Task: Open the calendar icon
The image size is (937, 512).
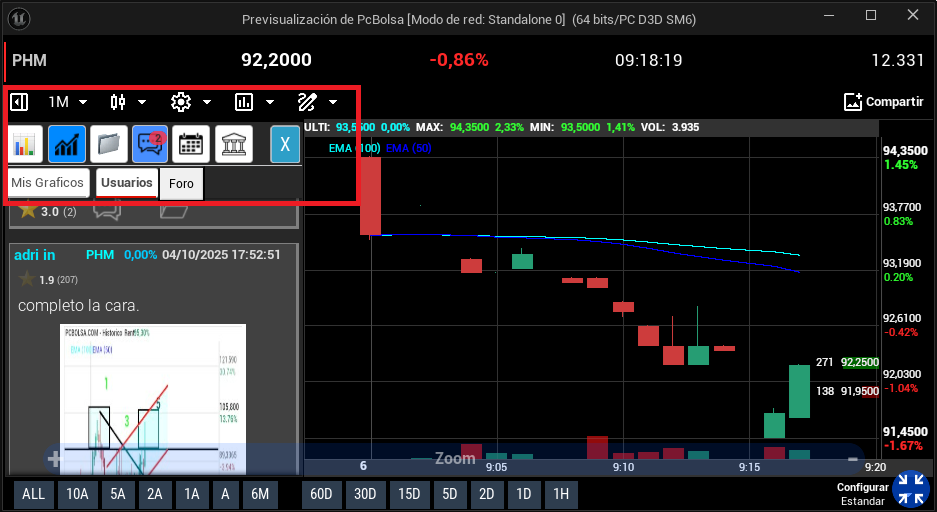Action: pos(190,145)
